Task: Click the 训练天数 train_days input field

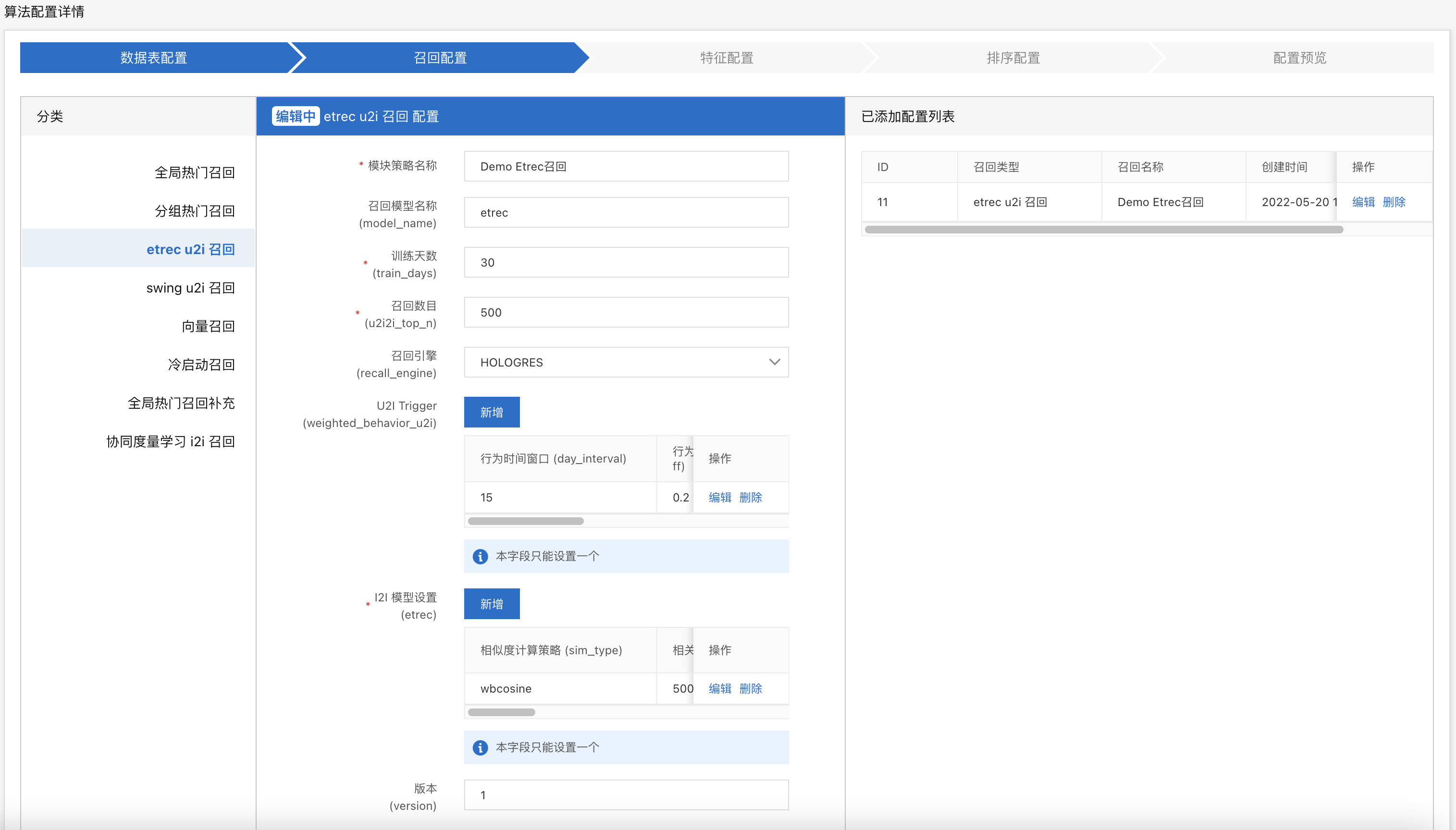Action: coord(626,263)
